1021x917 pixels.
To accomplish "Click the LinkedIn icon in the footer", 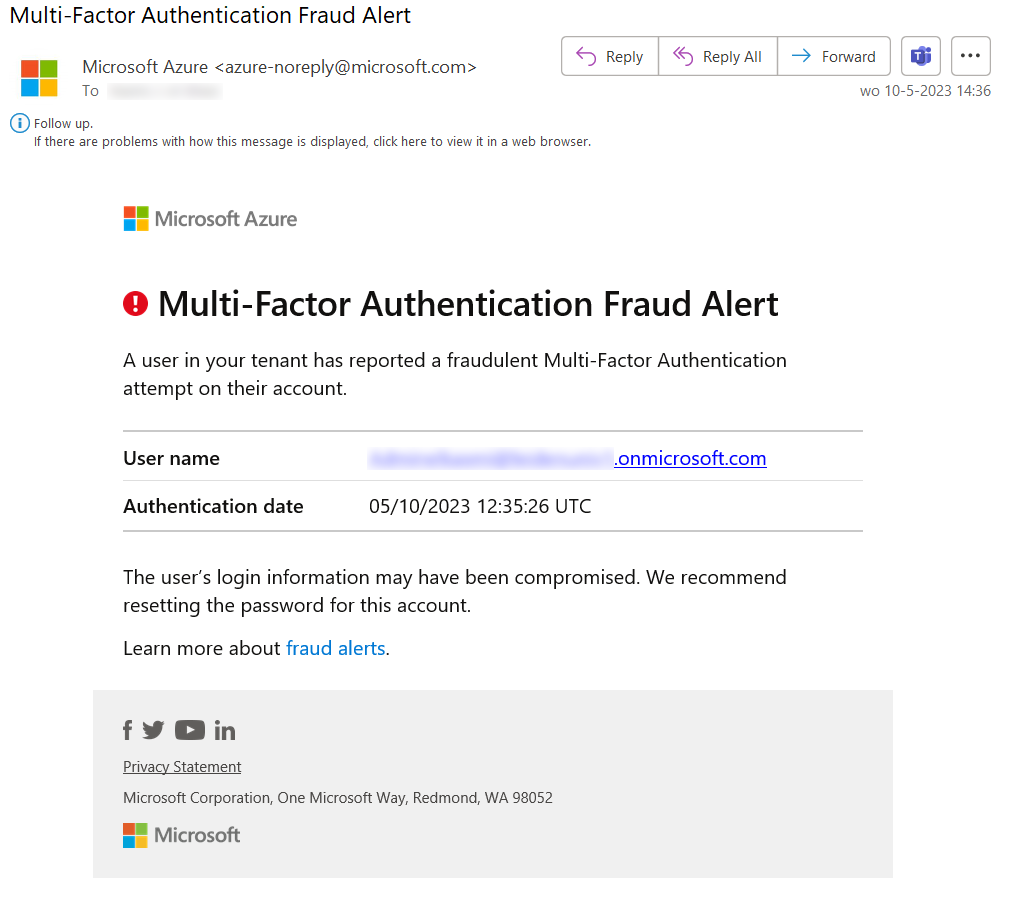I will pos(225,730).
